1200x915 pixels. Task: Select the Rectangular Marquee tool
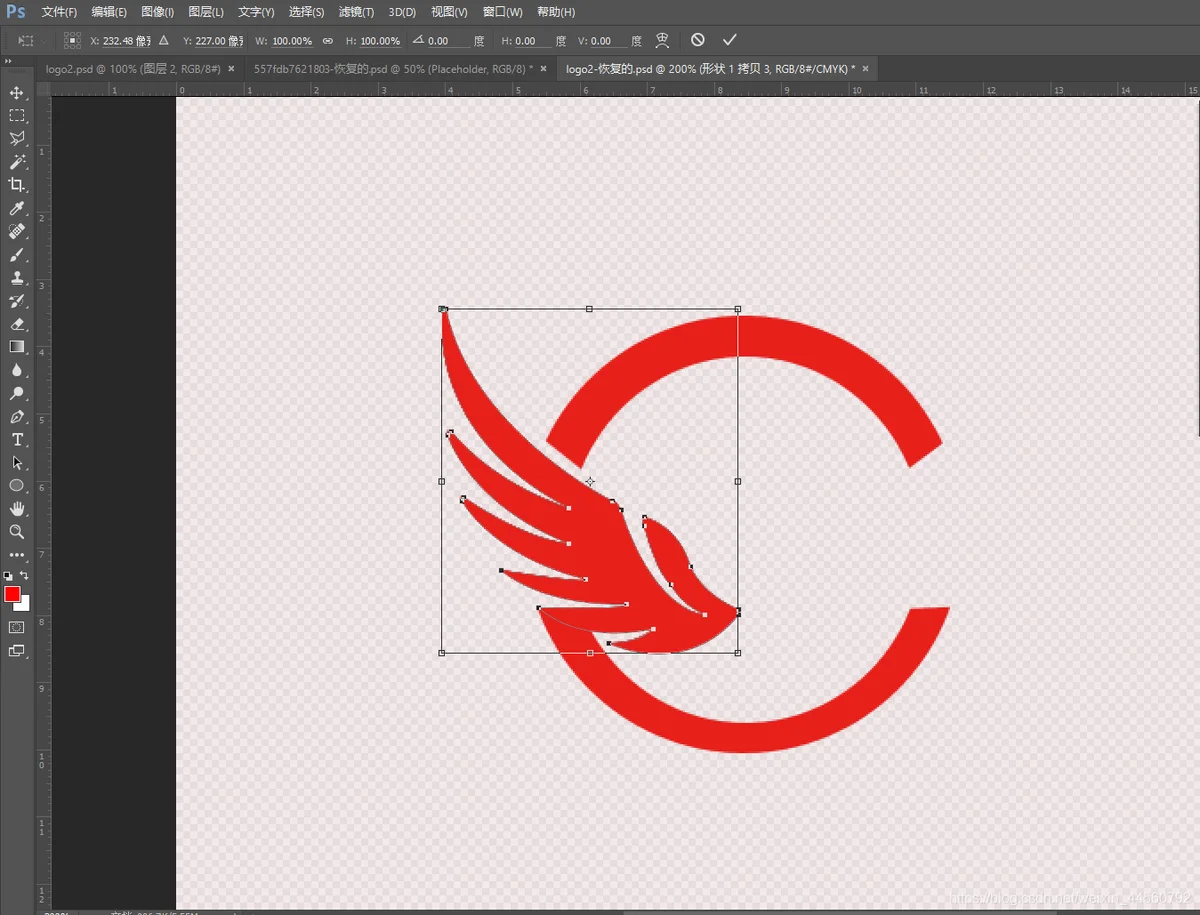pos(17,116)
